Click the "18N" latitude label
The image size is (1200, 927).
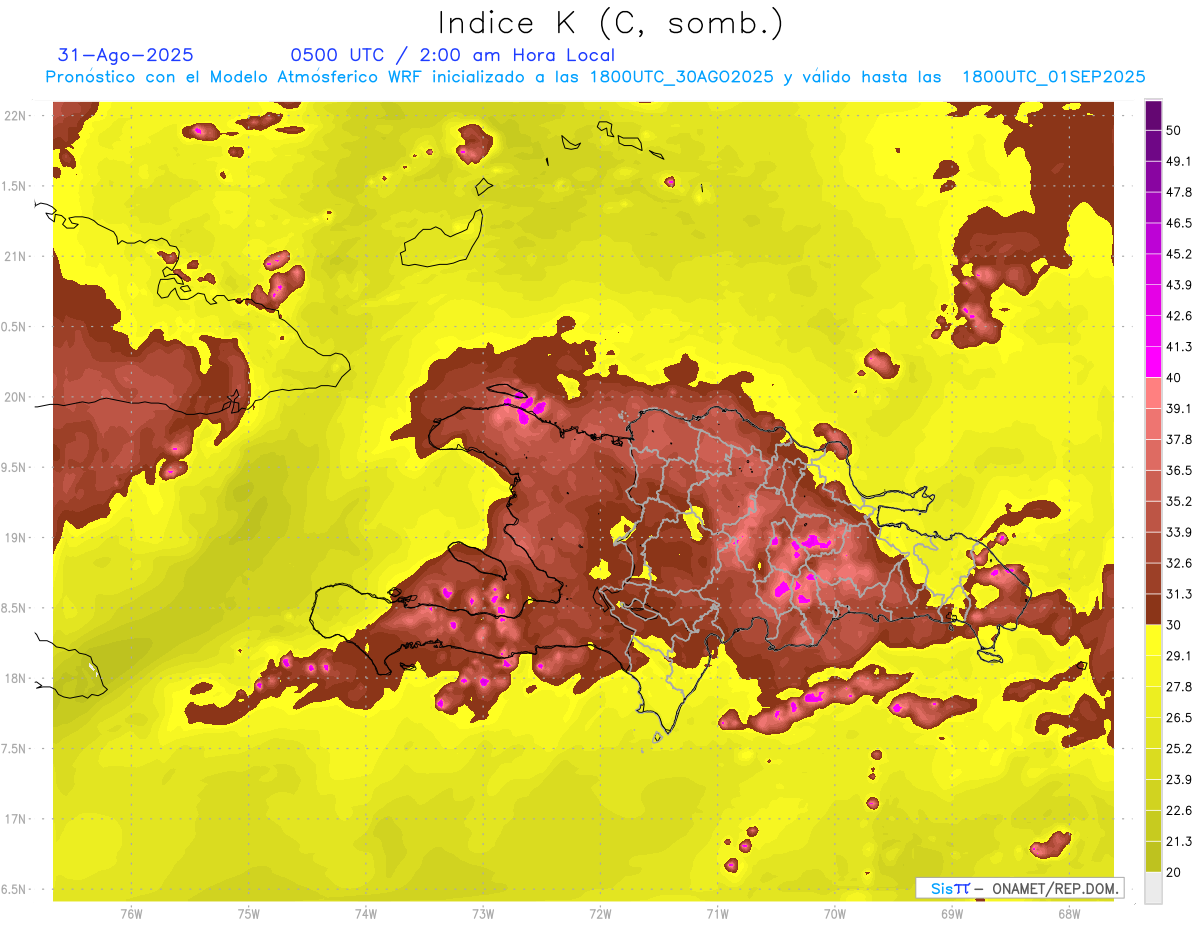16,678
